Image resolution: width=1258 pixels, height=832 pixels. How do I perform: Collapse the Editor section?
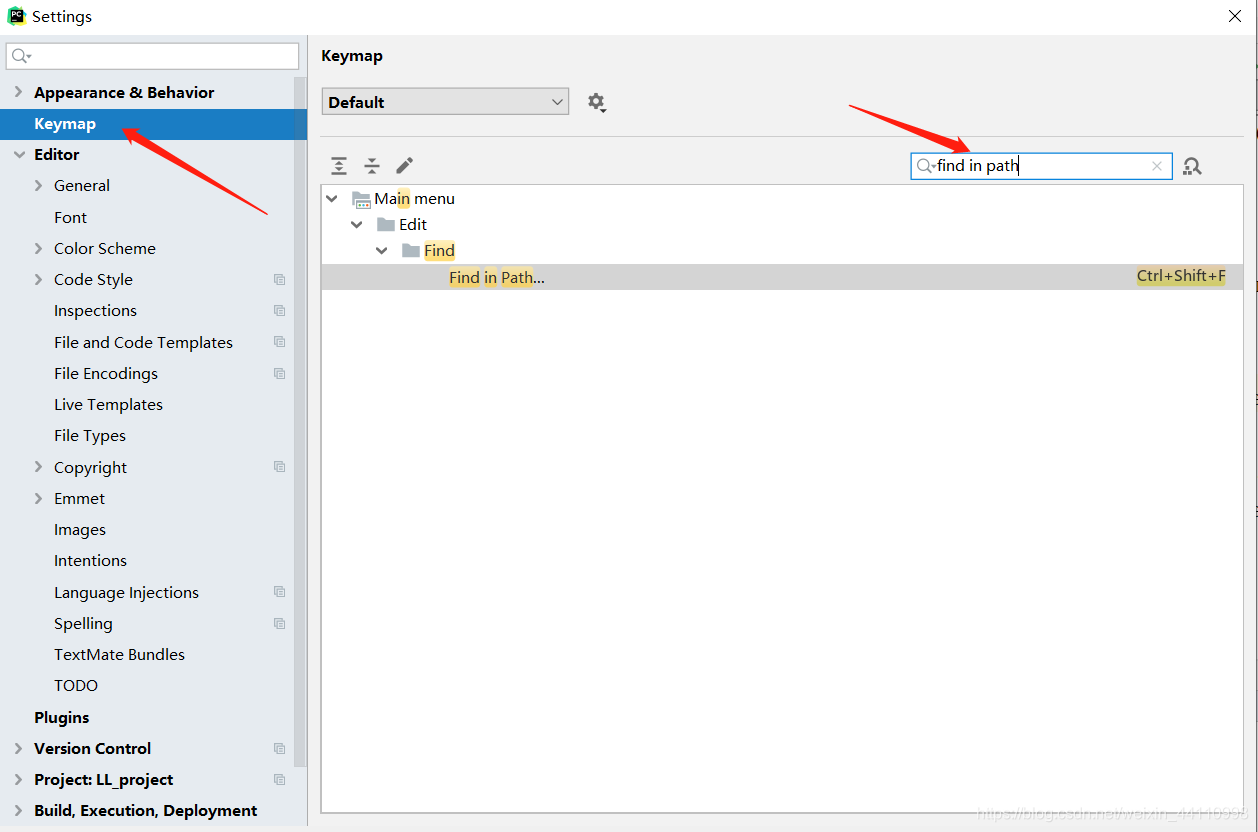coord(20,154)
